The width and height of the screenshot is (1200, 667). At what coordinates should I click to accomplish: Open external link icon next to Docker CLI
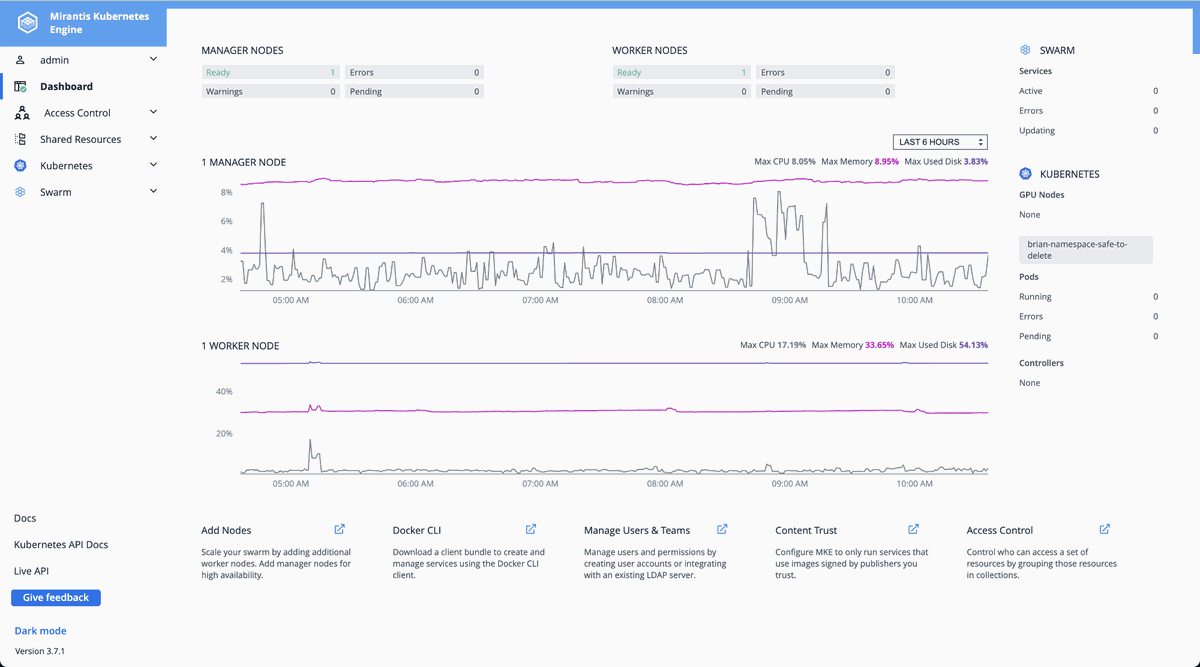click(531, 530)
